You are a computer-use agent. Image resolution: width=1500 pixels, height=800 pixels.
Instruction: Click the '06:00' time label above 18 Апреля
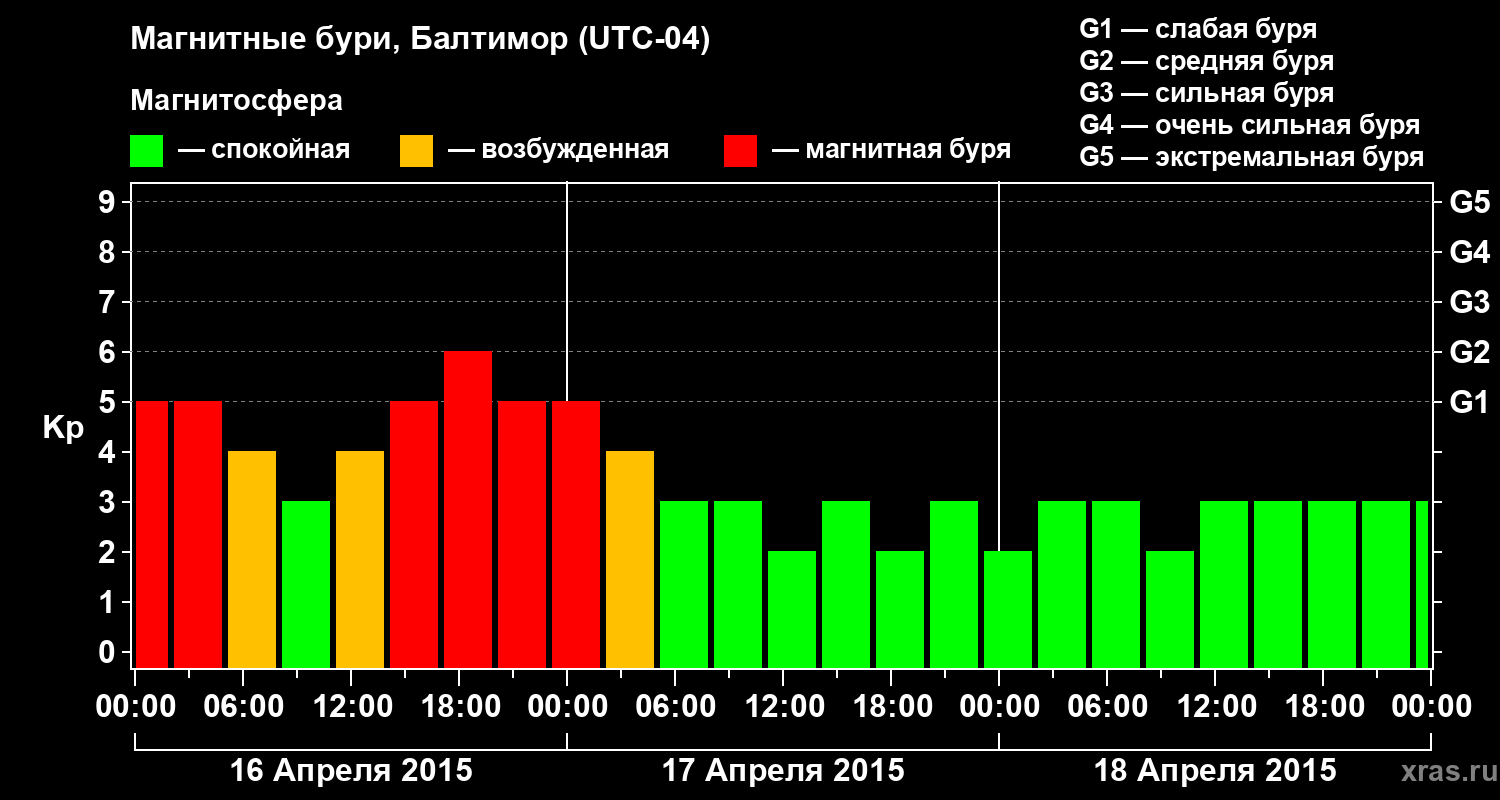point(1107,707)
